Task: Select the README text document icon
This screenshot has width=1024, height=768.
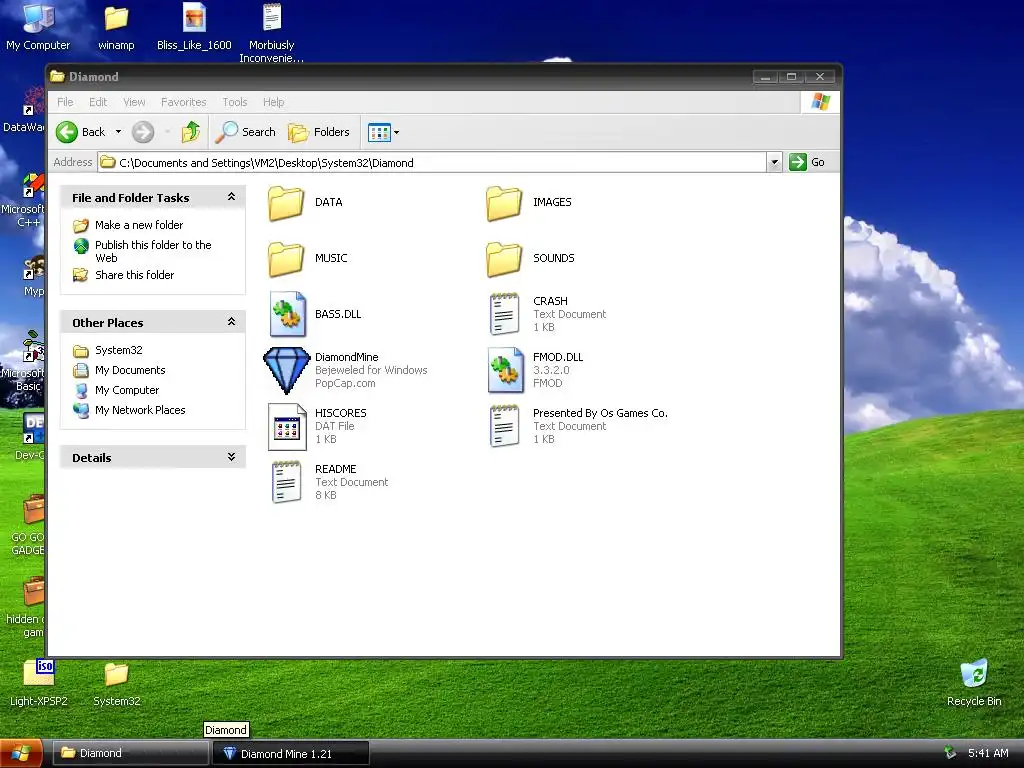Action: (x=287, y=483)
